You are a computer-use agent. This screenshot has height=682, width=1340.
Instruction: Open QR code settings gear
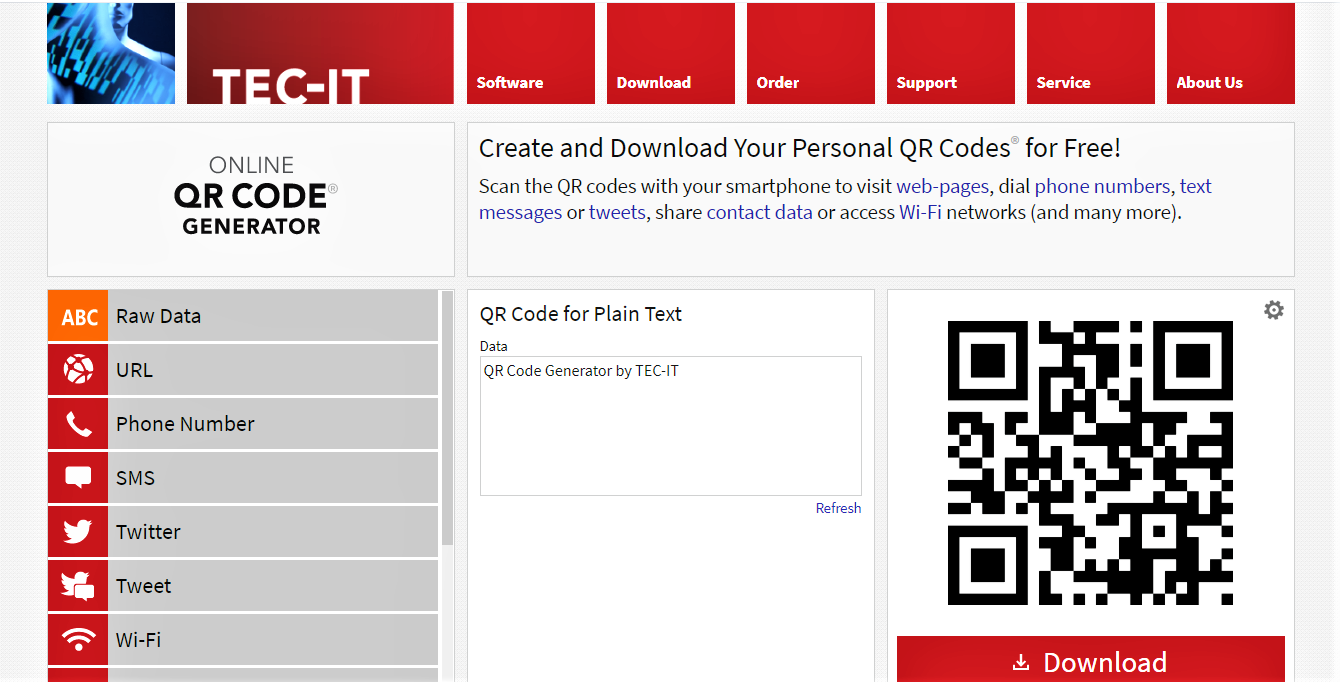[x=1273, y=310]
